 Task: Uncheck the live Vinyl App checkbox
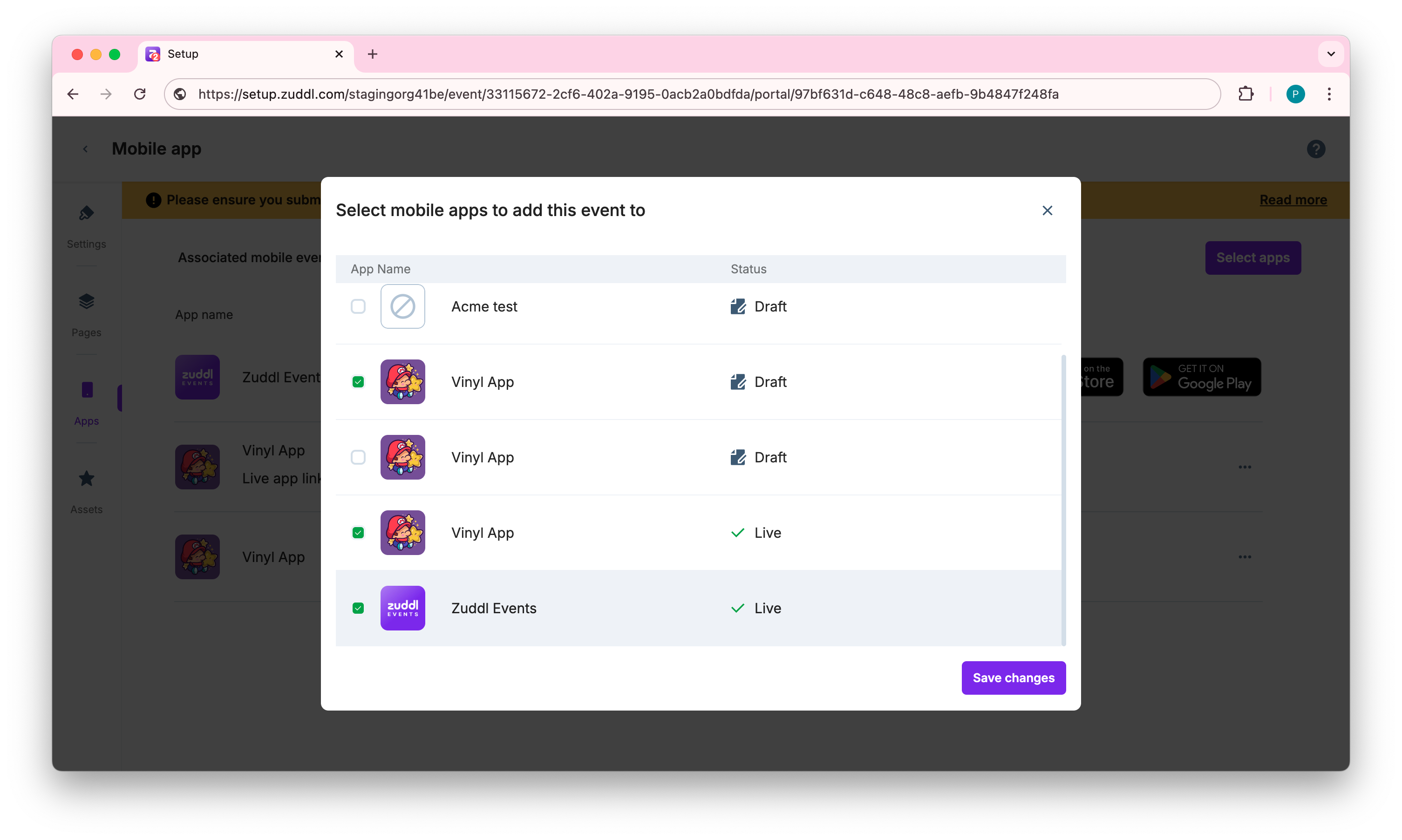(358, 533)
